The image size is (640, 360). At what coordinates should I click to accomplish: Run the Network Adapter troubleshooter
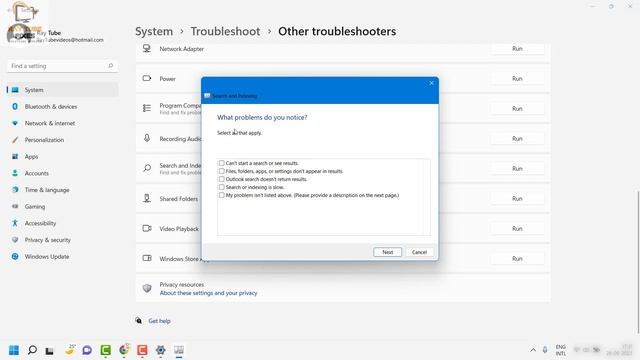click(517, 49)
